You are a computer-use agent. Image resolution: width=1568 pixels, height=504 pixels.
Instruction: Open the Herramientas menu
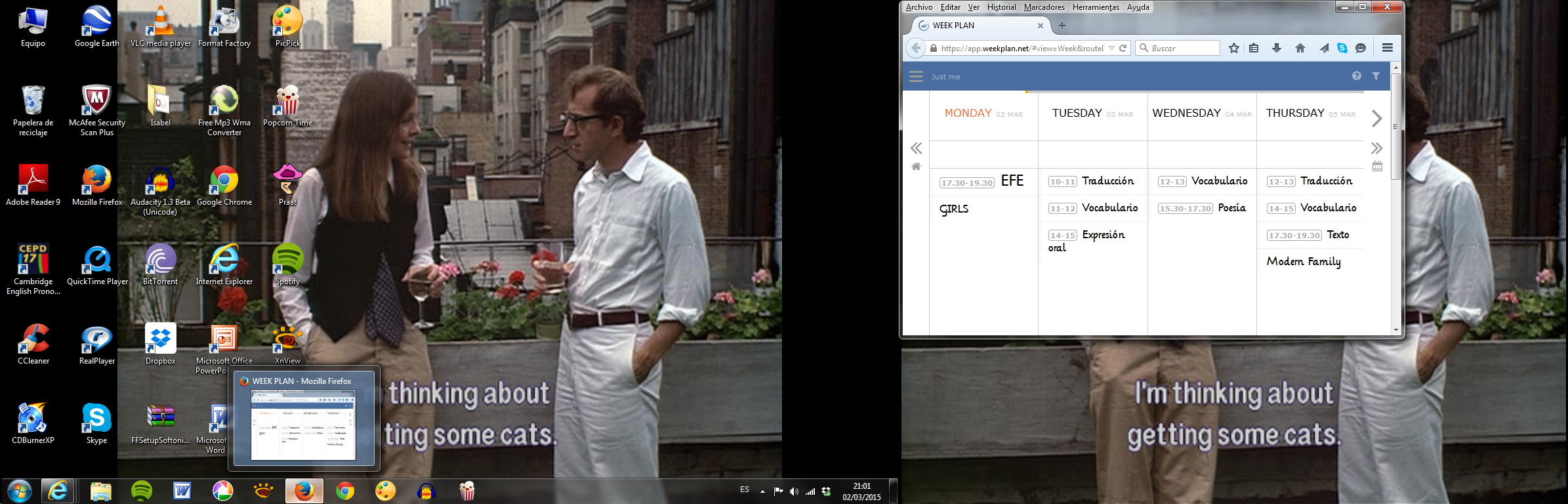click(x=1096, y=7)
